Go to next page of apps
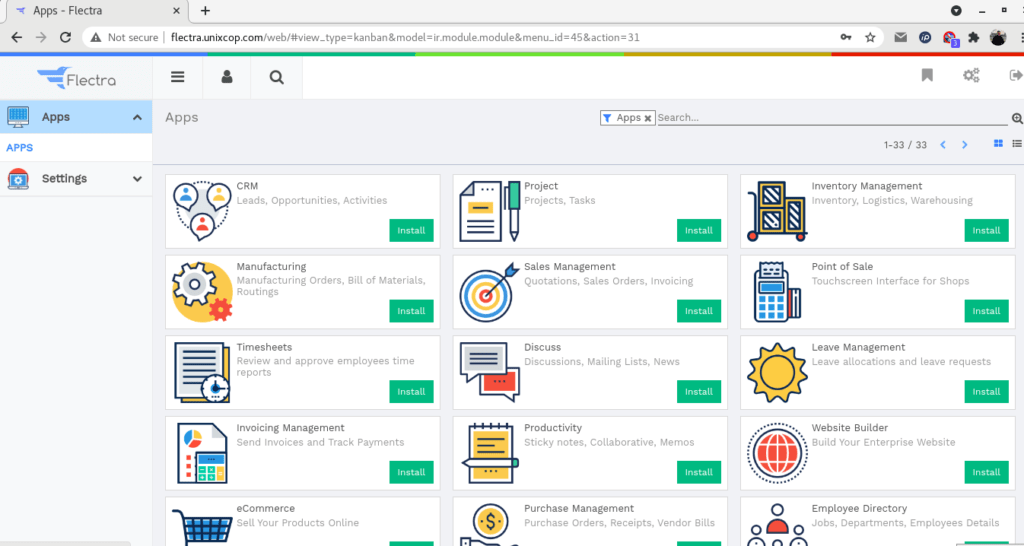Screen dimensions: 1024x546 tap(965, 145)
